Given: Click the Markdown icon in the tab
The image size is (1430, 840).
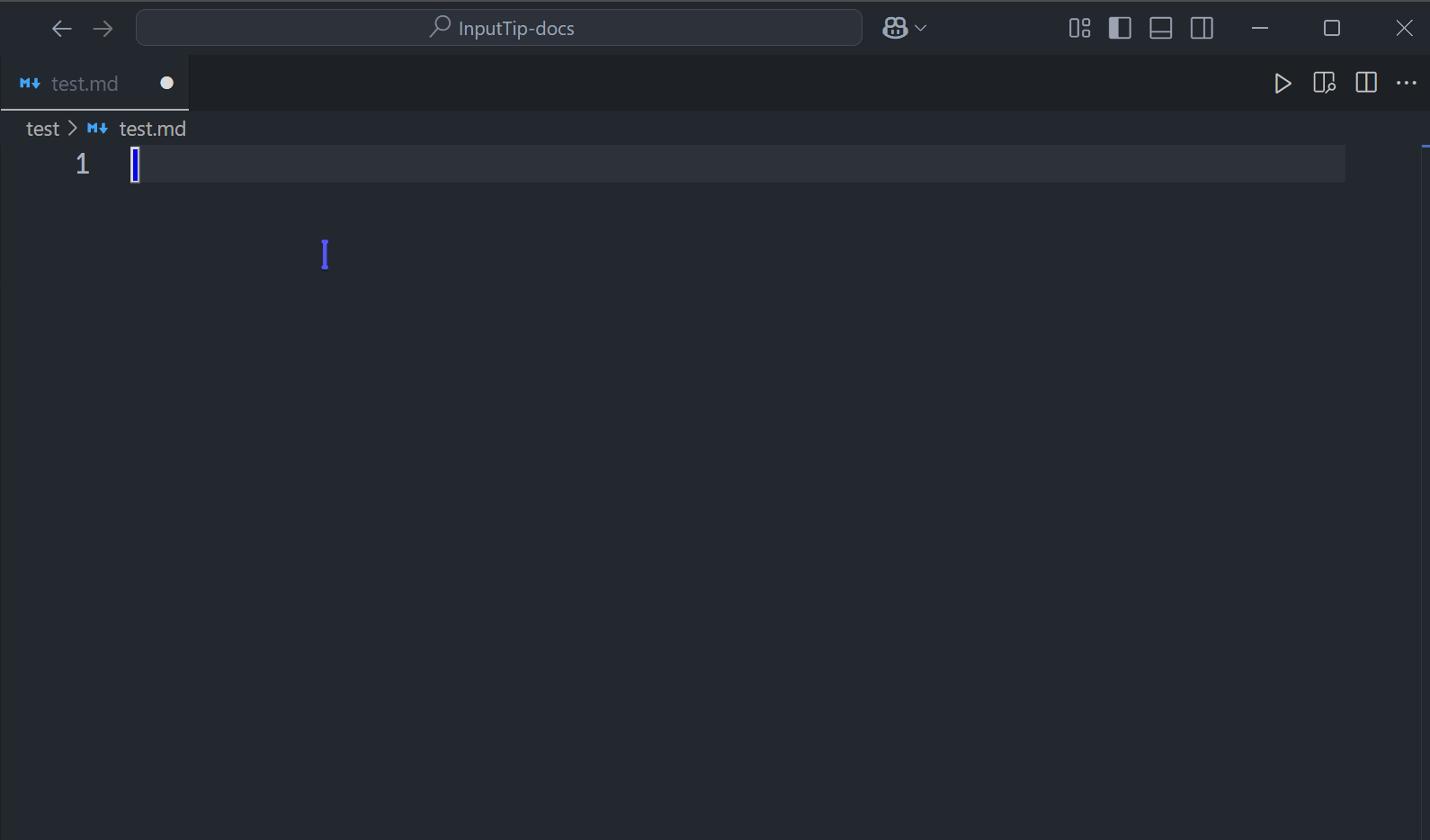Looking at the screenshot, I should coord(30,84).
